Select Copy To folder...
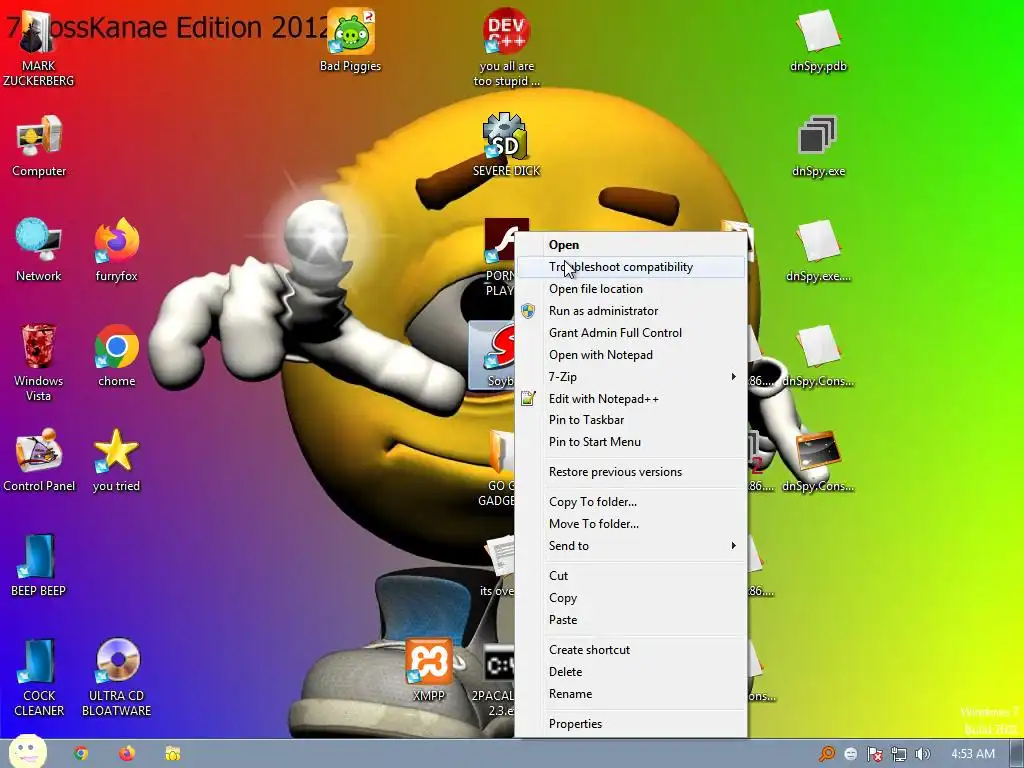 coord(631,502)
